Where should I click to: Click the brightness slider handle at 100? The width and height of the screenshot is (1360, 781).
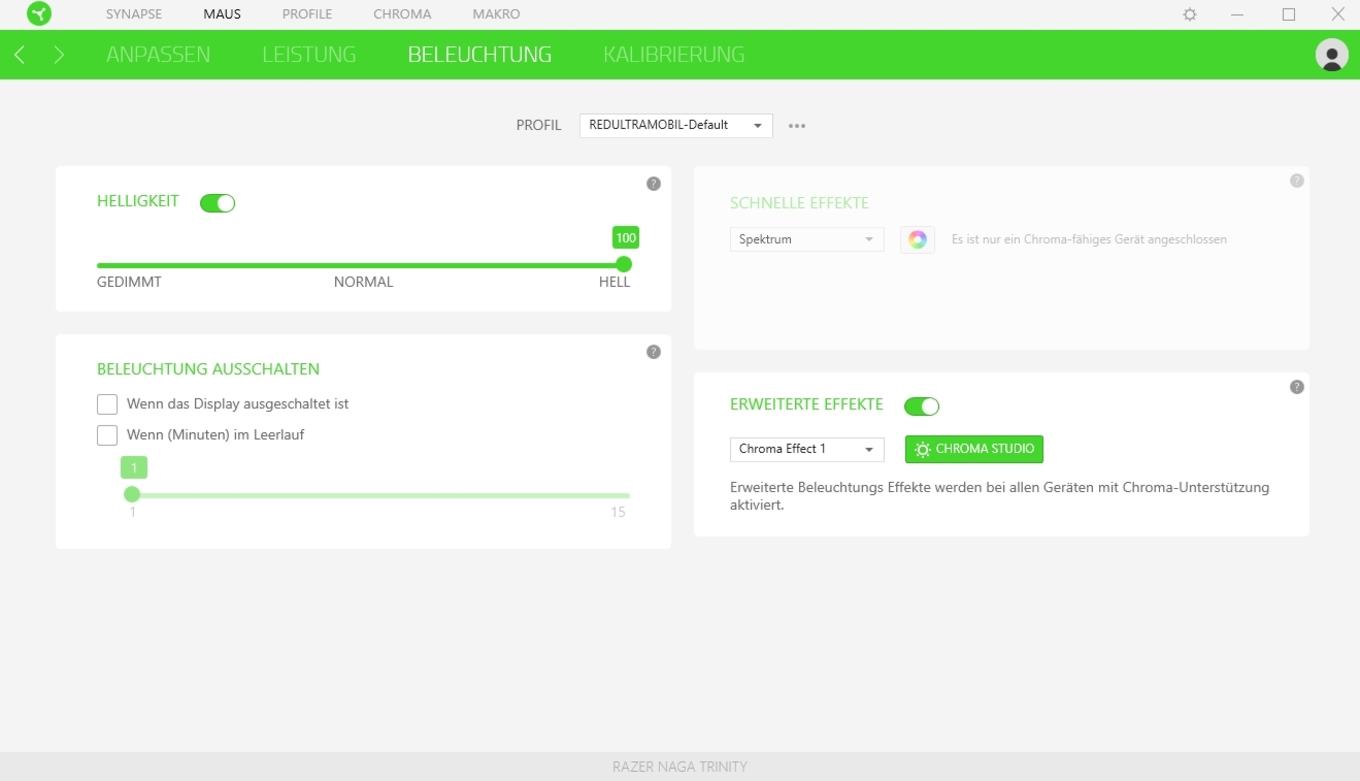[x=624, y=264]
